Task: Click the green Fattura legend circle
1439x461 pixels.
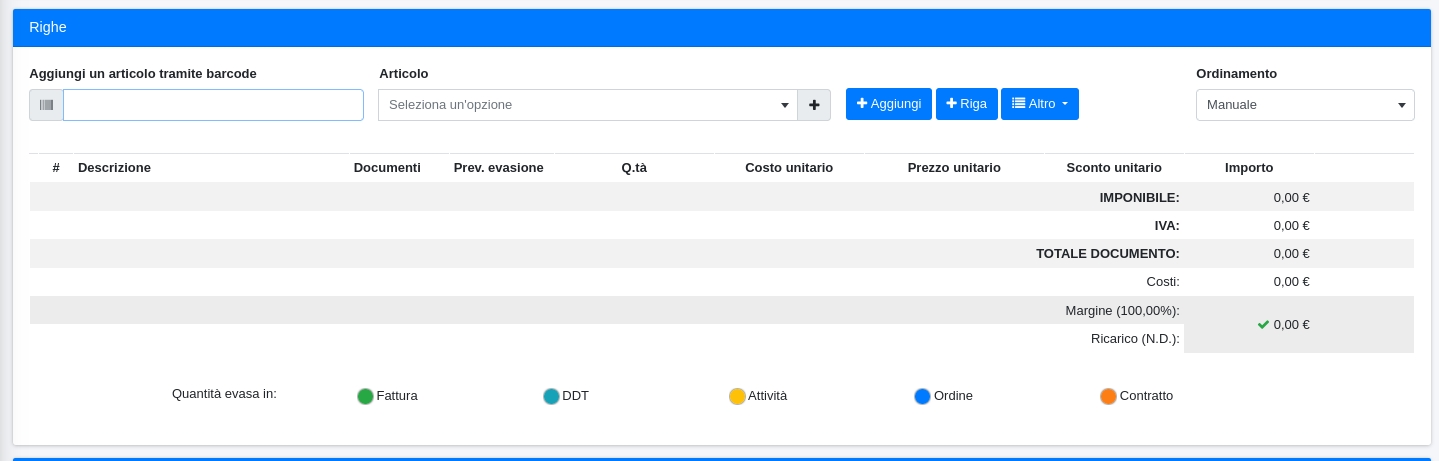Action: pos(365,396)
